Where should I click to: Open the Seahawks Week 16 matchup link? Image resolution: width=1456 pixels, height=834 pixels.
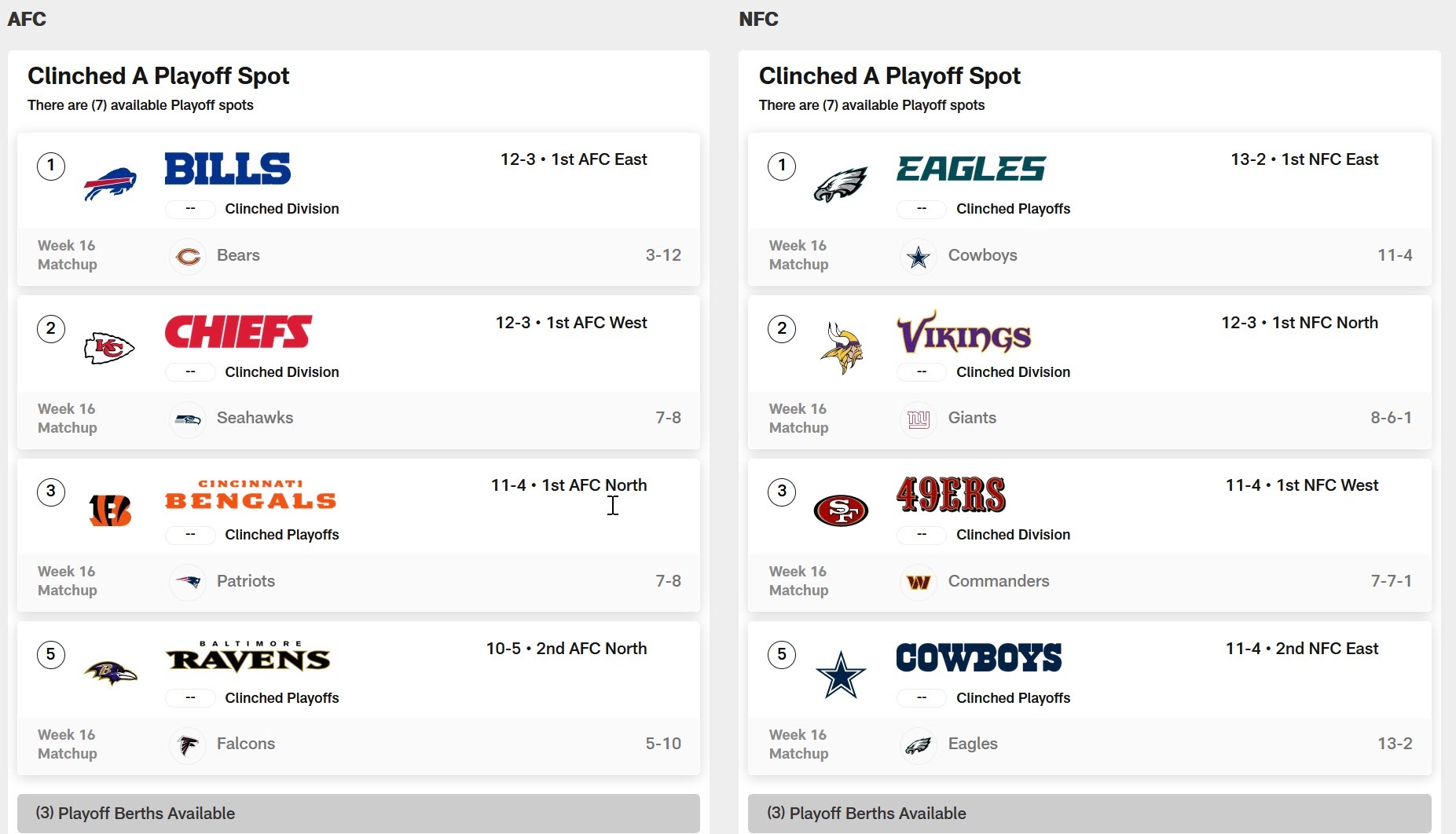[255, 419]
